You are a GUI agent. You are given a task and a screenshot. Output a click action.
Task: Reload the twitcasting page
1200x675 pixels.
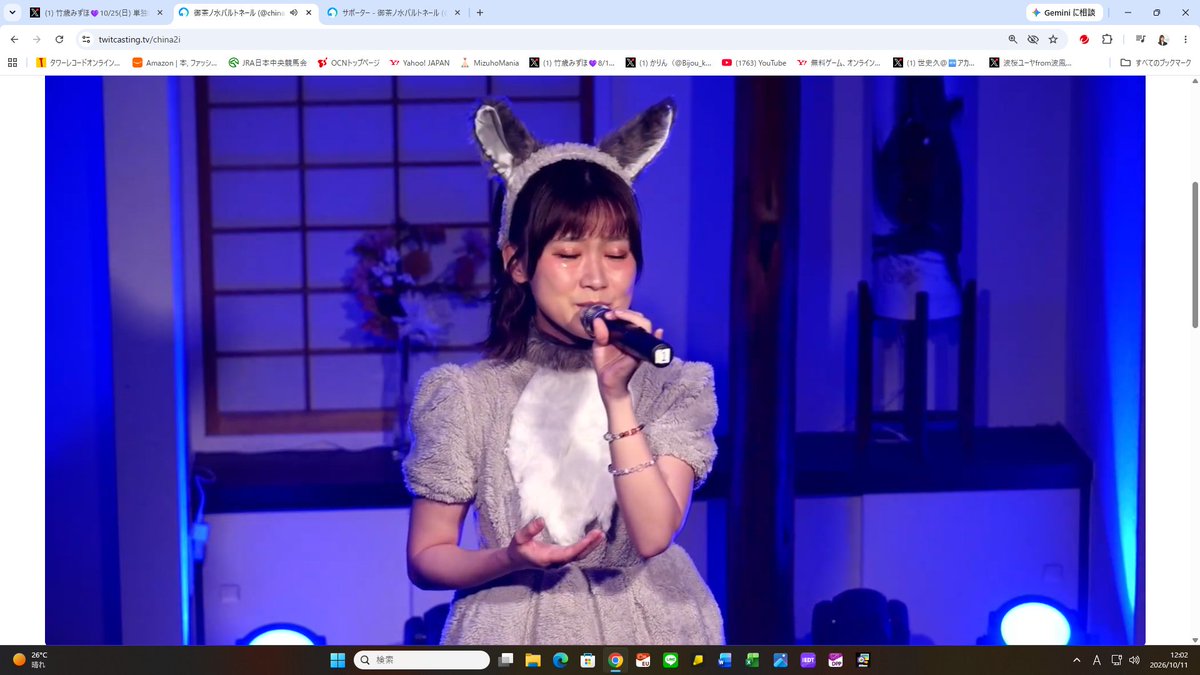pyautogui.click(x=59, y=39)
